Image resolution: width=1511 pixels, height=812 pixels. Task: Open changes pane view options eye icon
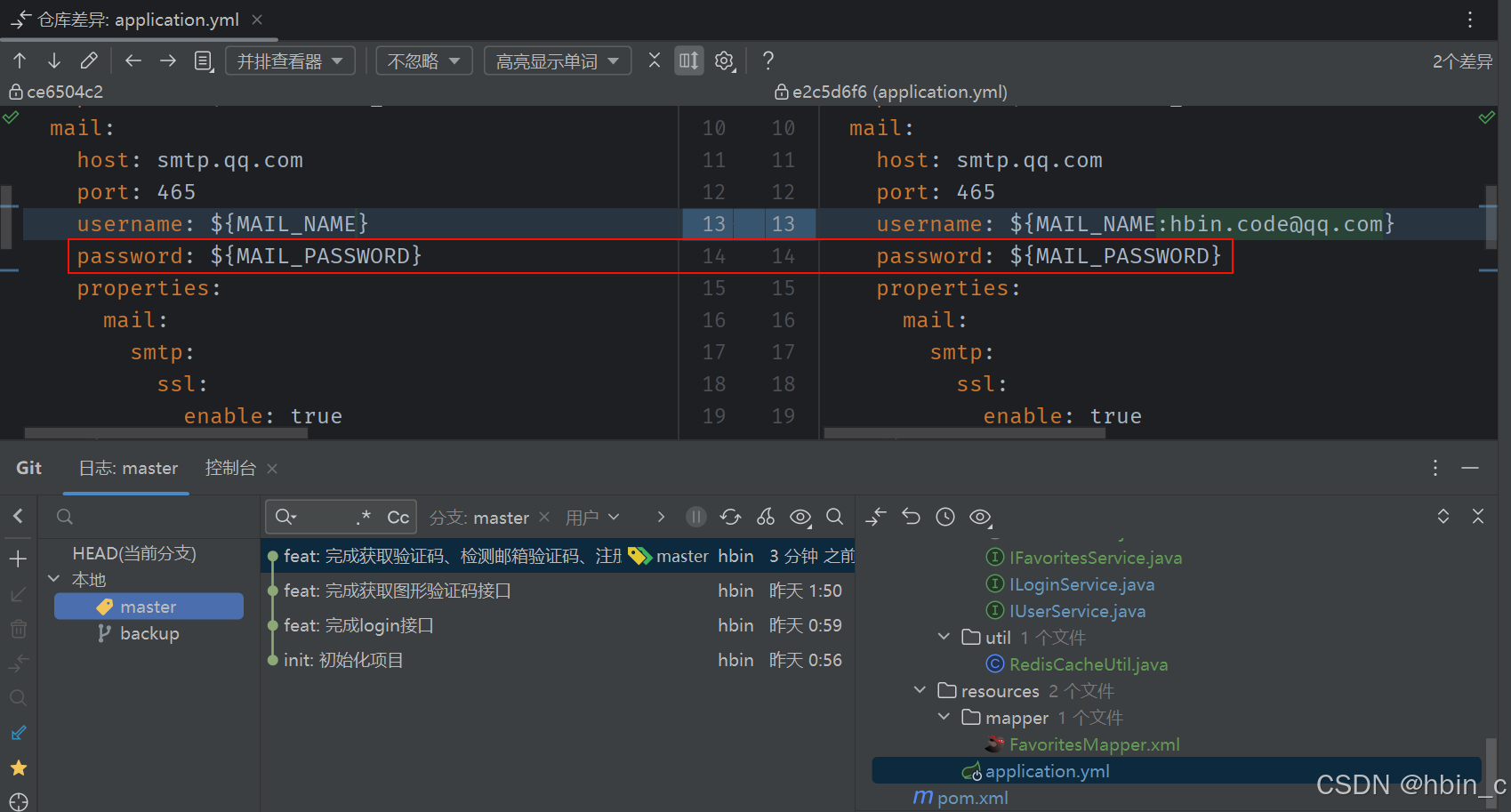[981, 517]
